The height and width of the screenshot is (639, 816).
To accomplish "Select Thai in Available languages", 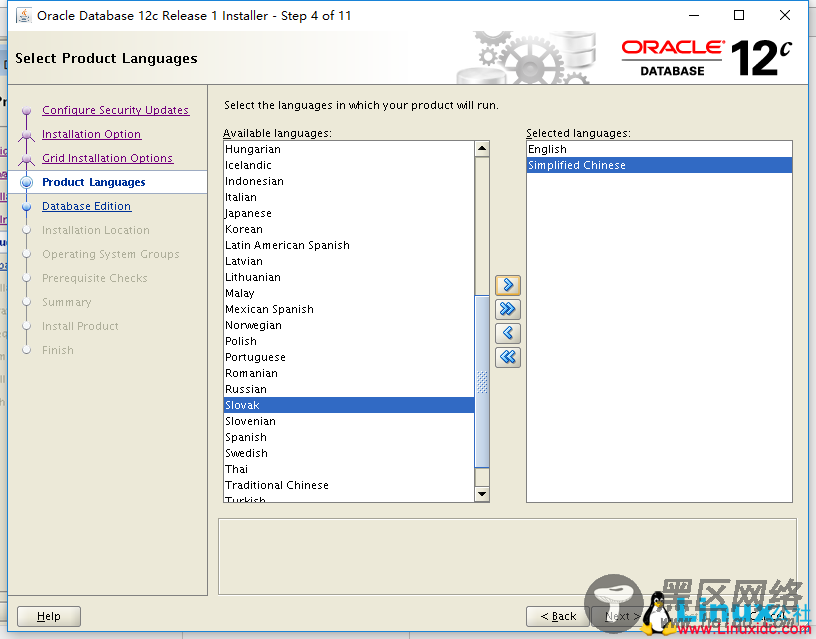I will [x=349, y=469].
